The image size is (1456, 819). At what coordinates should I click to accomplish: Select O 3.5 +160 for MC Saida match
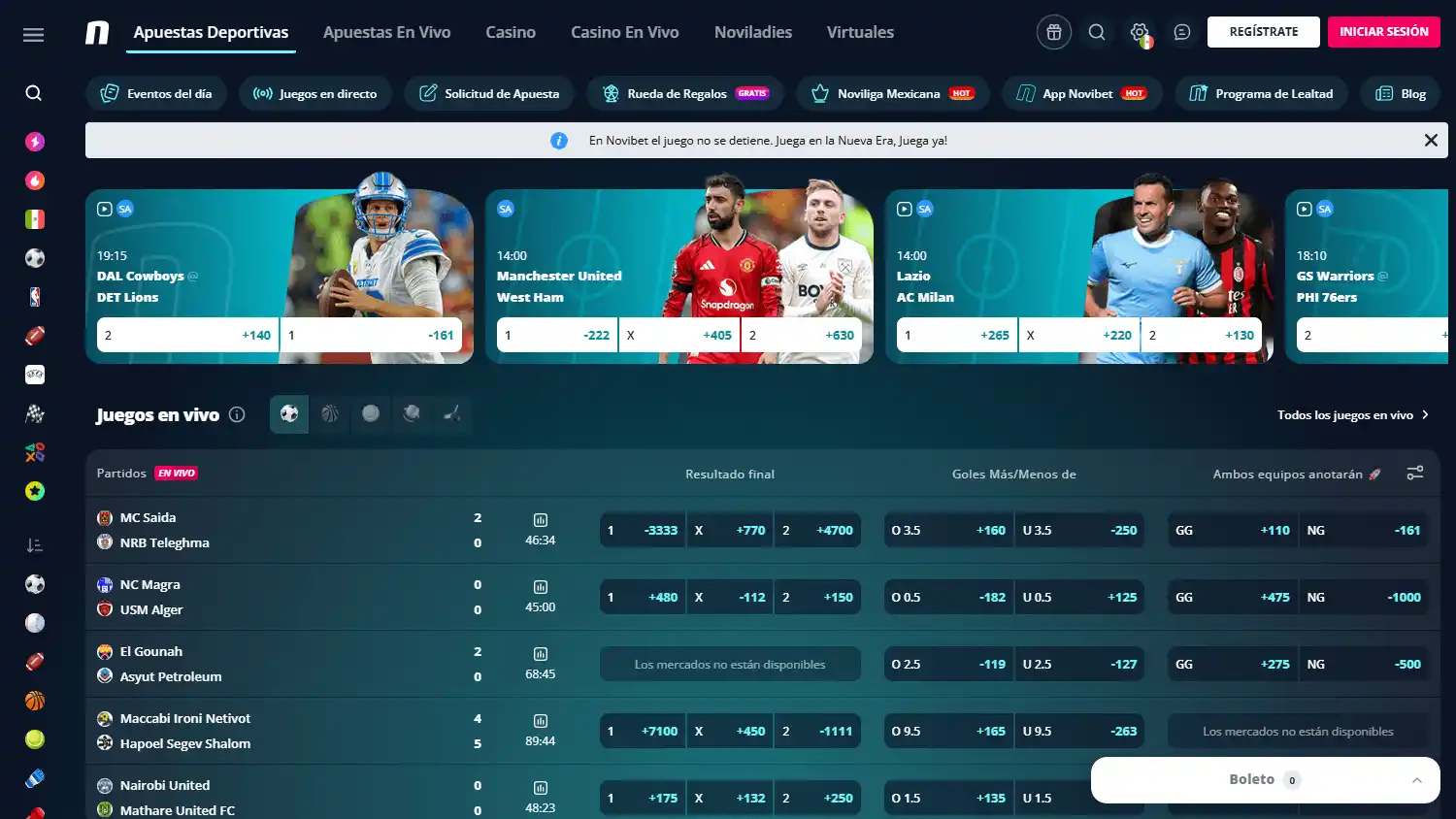tap(948, 530)
